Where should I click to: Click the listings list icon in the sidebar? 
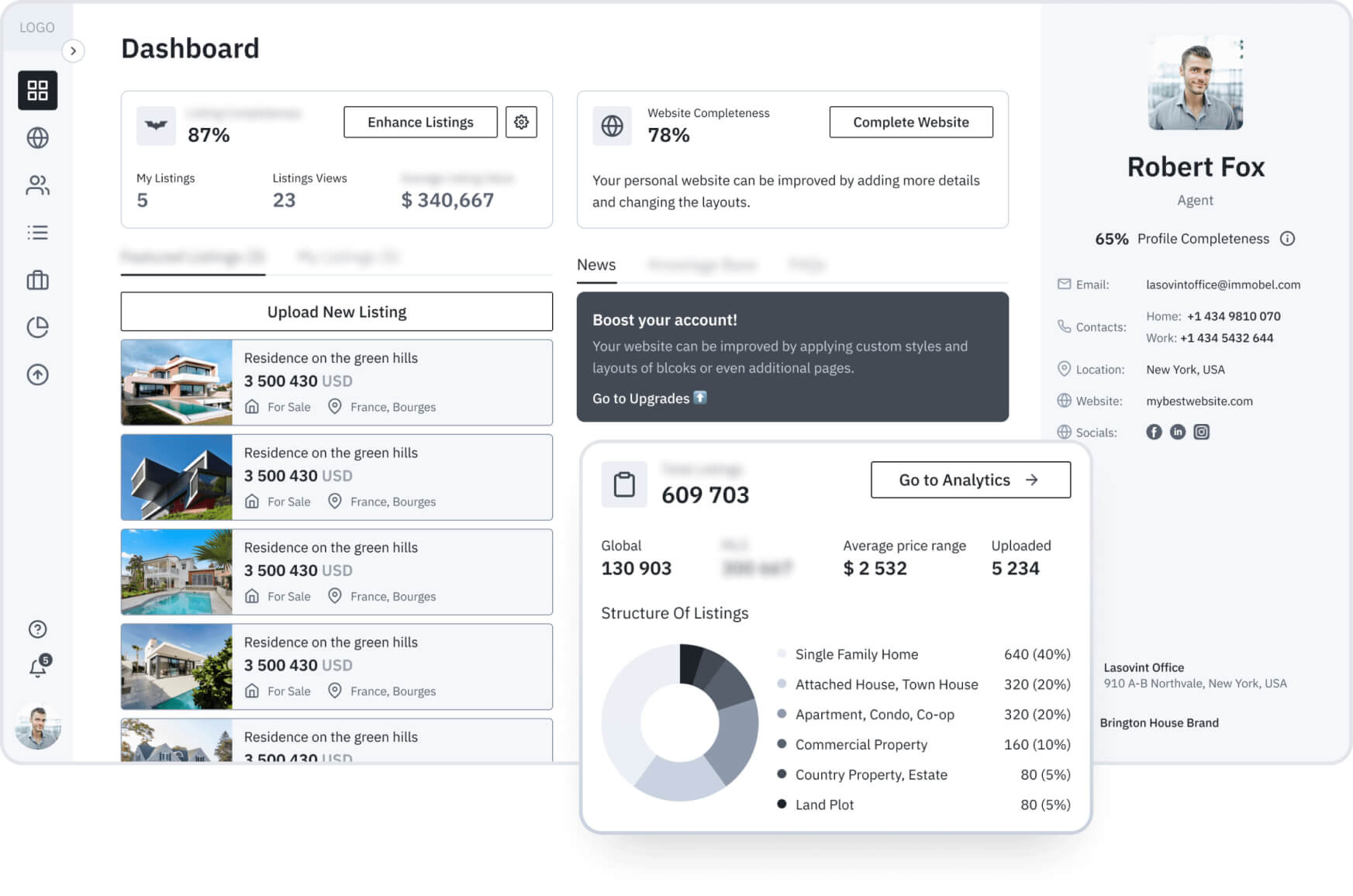pos(37,233)
